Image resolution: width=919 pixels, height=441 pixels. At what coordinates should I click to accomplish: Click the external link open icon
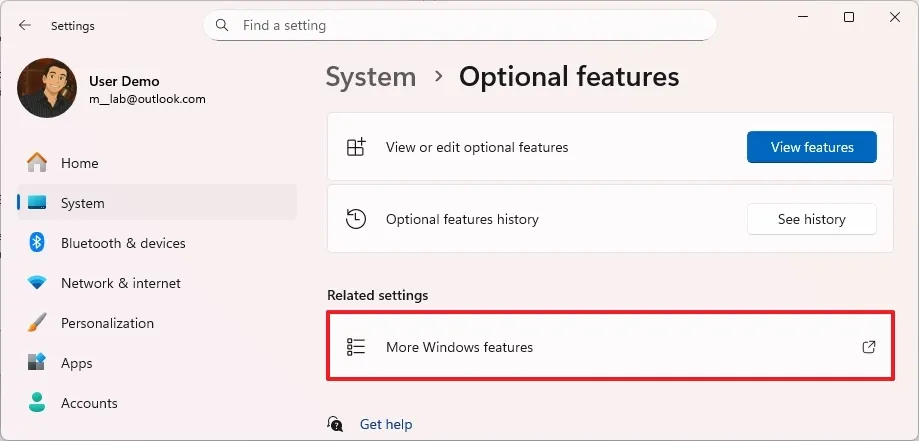(x=869, y=347)
